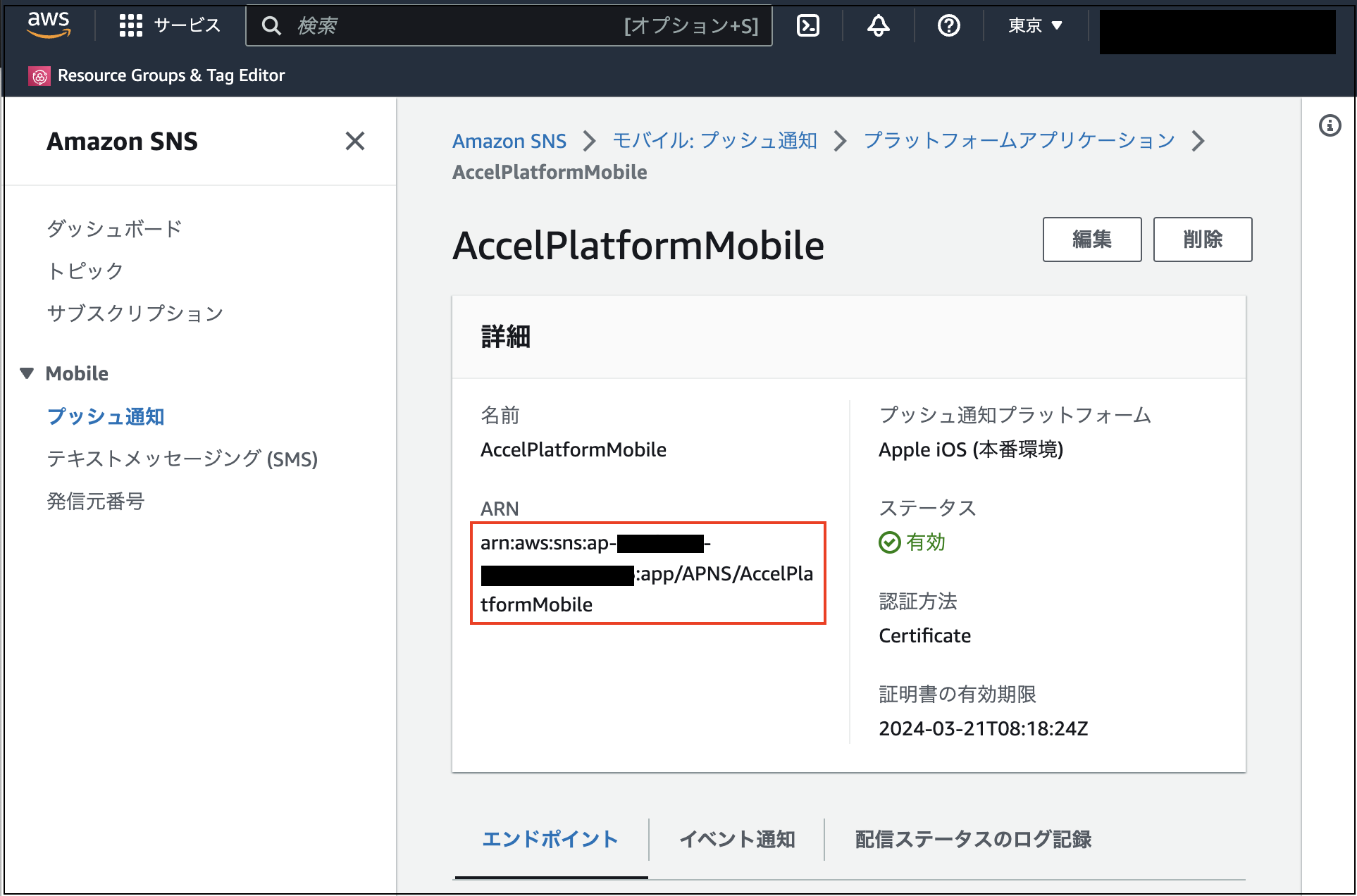Open the notifications bell icon
Viewport: 1357px width, 896px height.
878,25
